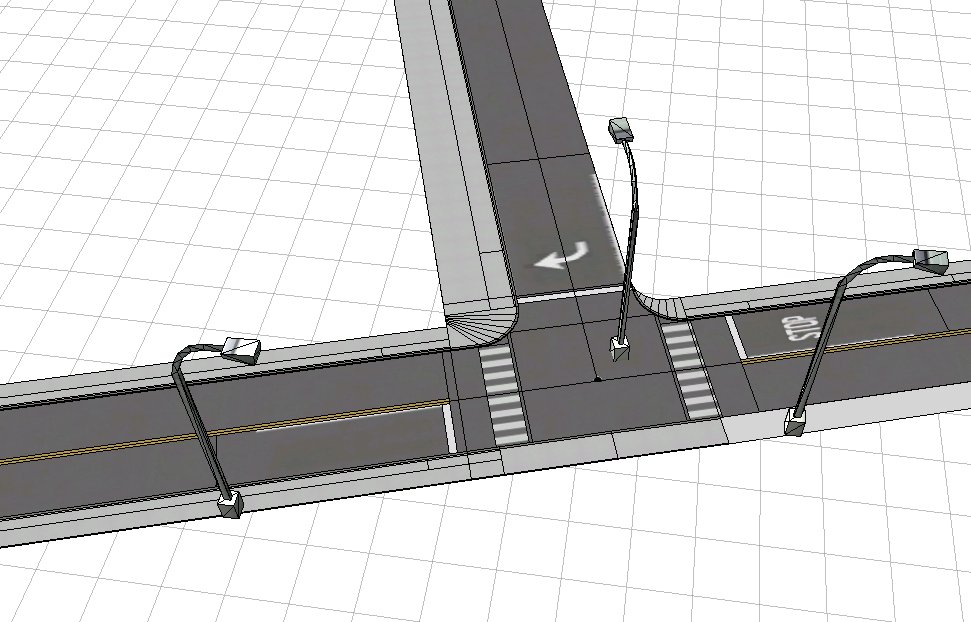Select the base of the leftmost street light
This screenshot has height=622, width=971.
click(230, 506)
